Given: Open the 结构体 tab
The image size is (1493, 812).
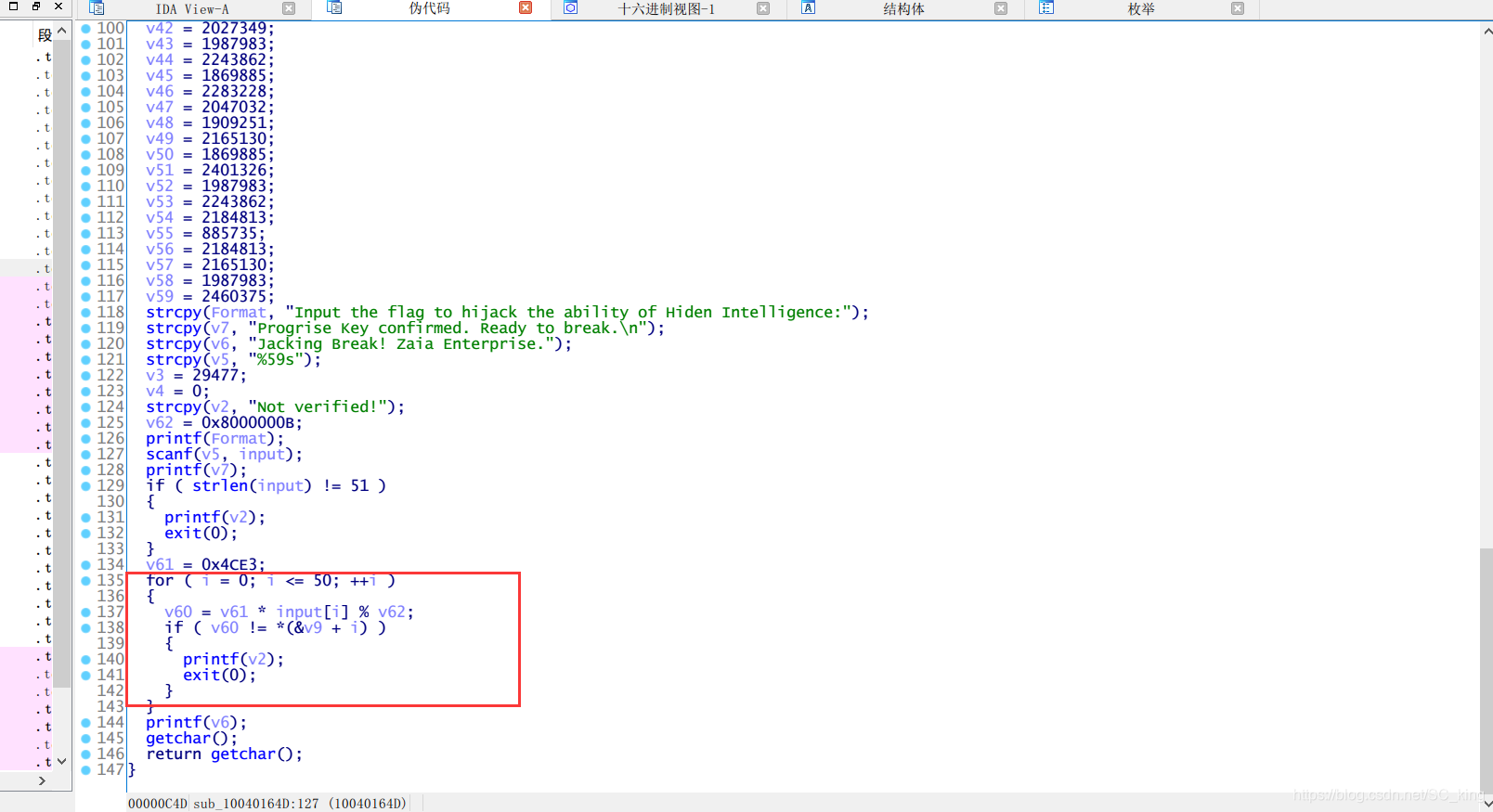Looking at the screenshot, I should pos(903,9).
